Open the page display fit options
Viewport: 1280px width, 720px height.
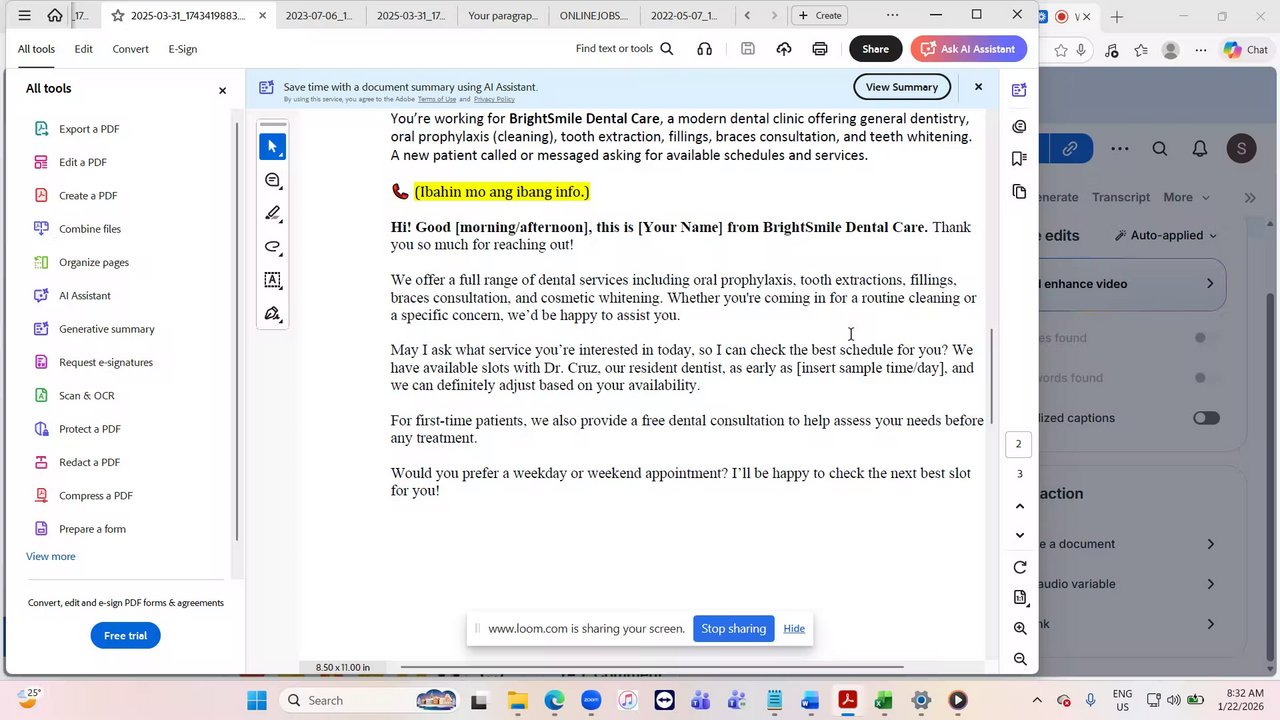[1020, 597]
